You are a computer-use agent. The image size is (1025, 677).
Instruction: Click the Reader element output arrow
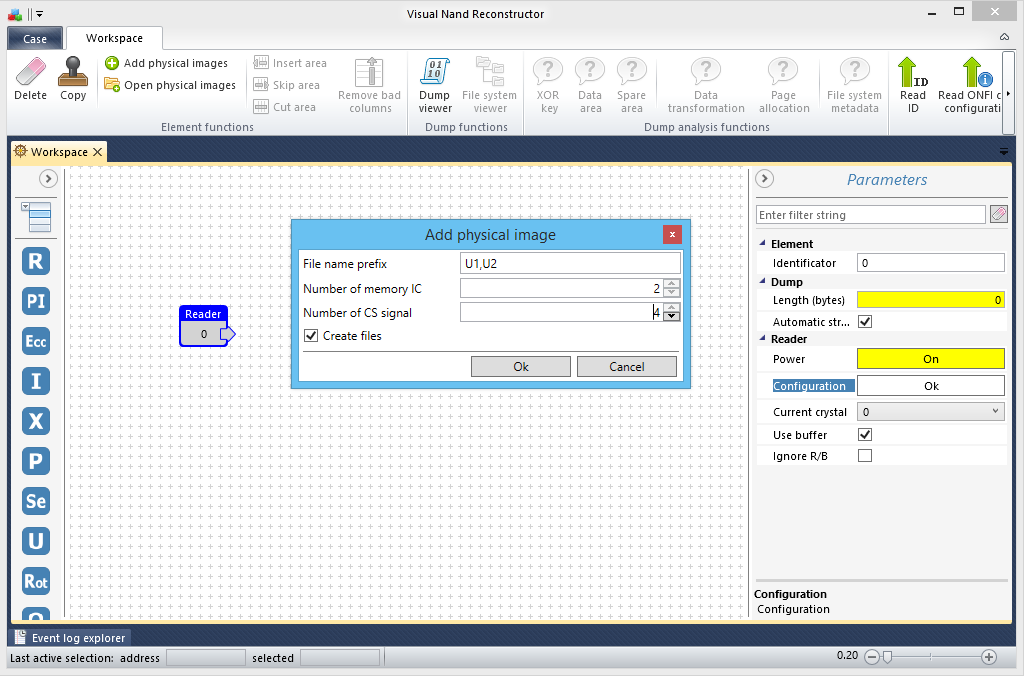[227, 335]
